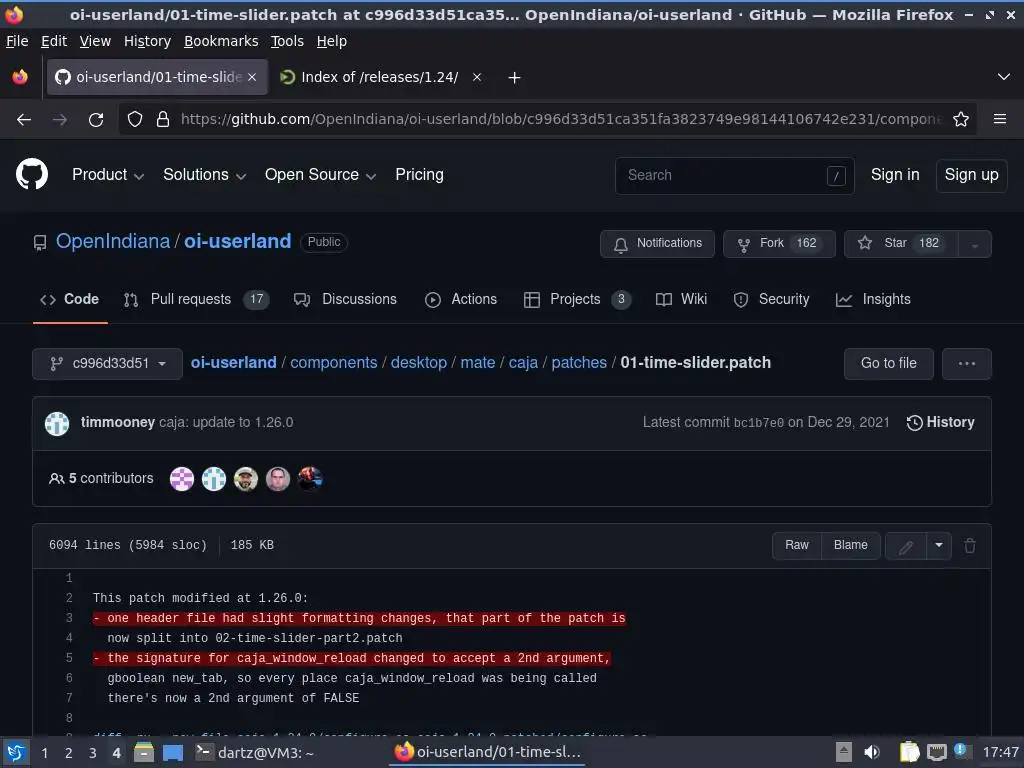Open the OpenIndiana organization link
1024x768 pixels.
(x=112, y=242)
